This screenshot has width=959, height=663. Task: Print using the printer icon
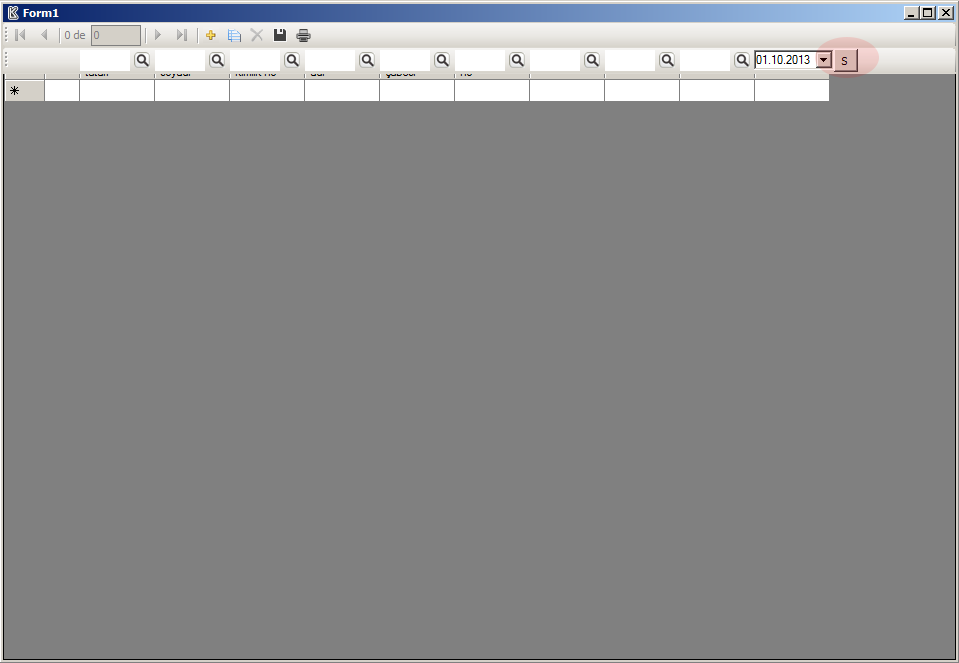(x=303, y=35)
